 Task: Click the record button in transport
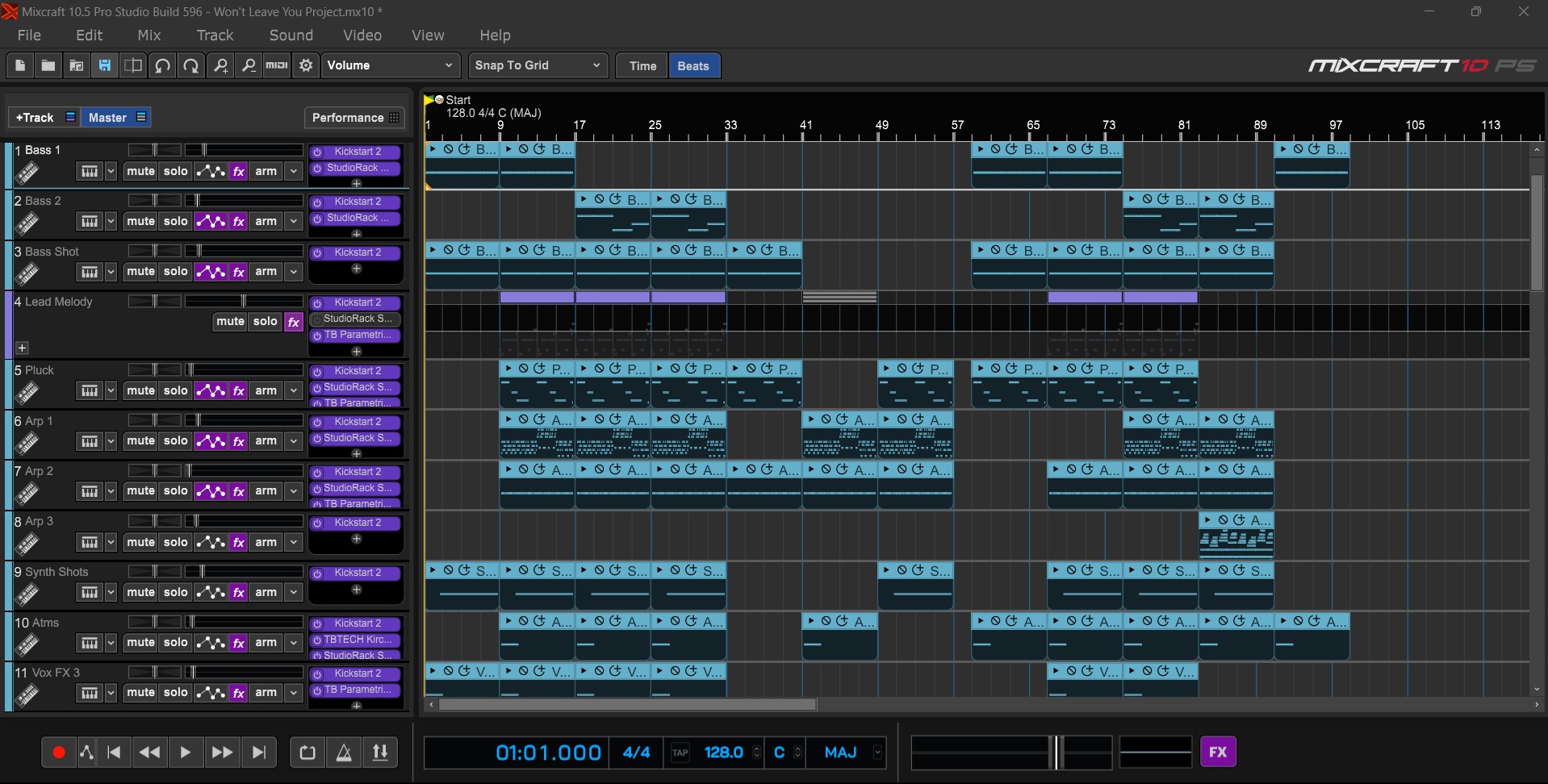[x=59, y=753]
